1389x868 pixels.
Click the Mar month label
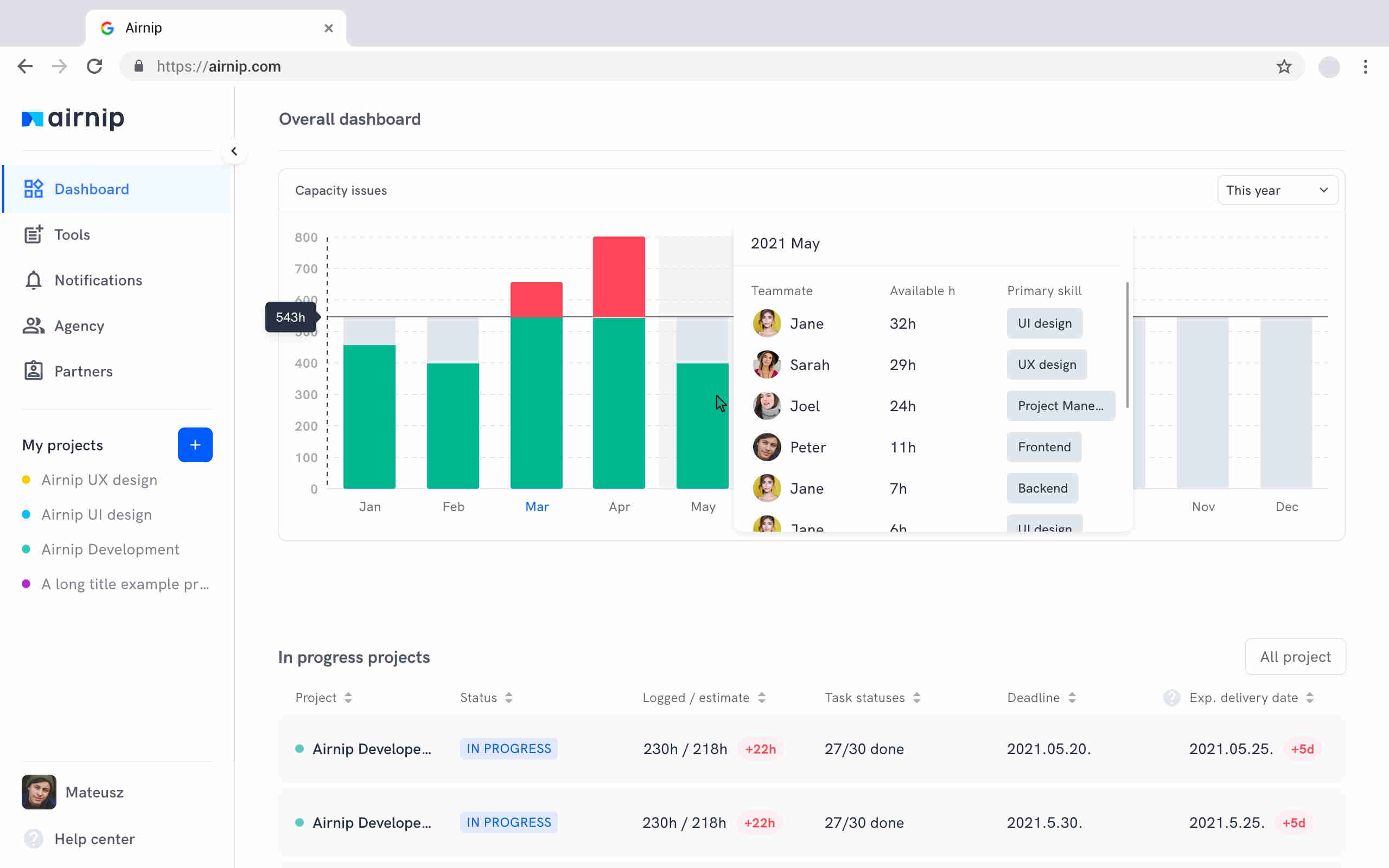(537, 506)
